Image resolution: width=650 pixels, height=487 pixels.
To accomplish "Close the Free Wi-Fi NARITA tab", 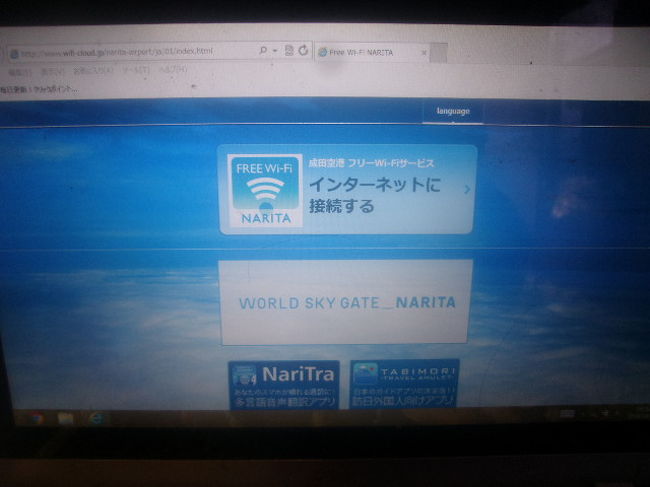I will pyautogui.click(x=424, y=53).
